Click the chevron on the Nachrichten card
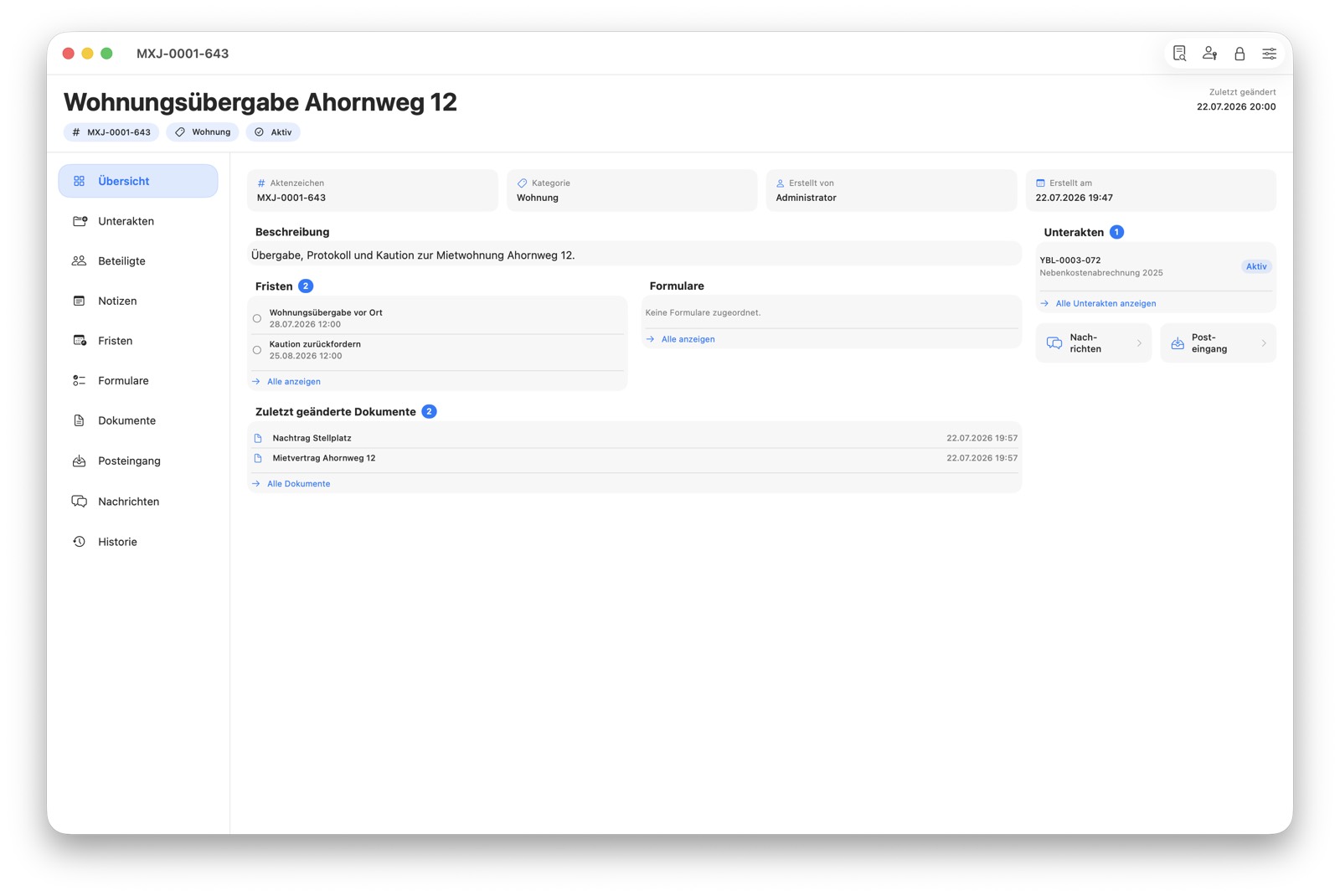 1139,343
